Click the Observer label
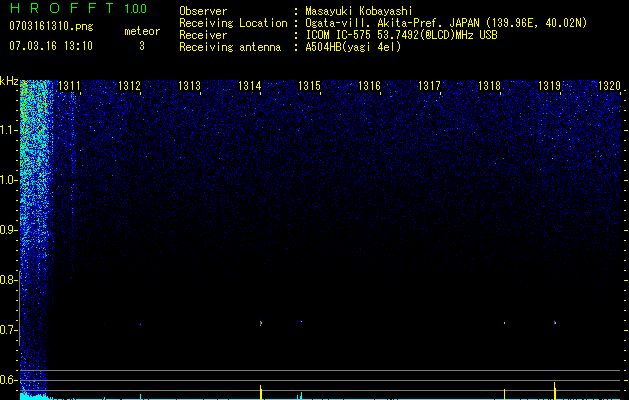 tap(203, 11)
